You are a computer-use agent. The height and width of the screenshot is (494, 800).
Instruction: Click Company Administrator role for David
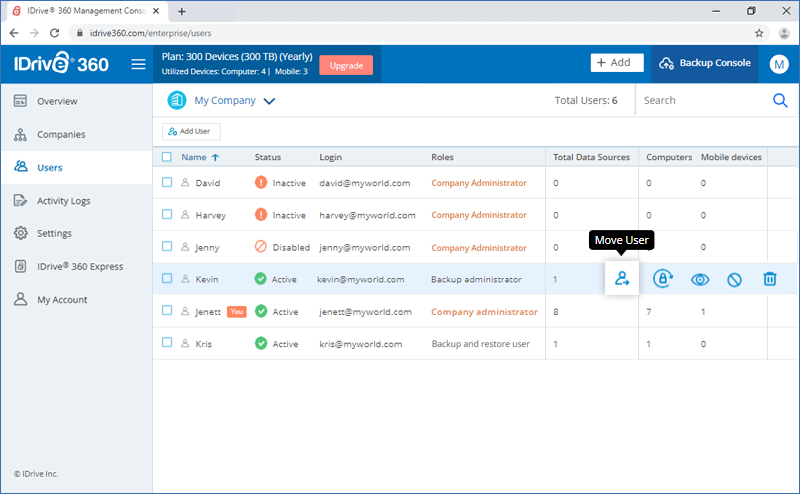tap(479, 183)
